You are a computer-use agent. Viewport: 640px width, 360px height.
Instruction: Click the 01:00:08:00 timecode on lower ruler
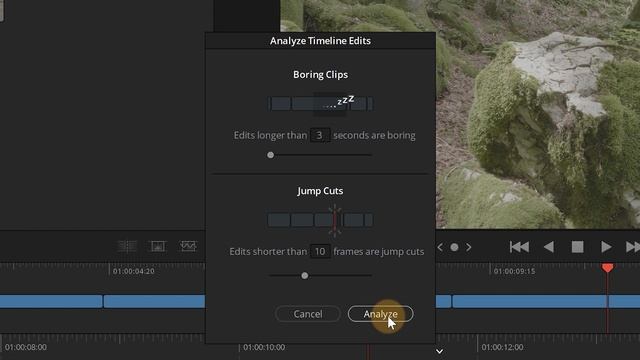click(x=26, y=347)
